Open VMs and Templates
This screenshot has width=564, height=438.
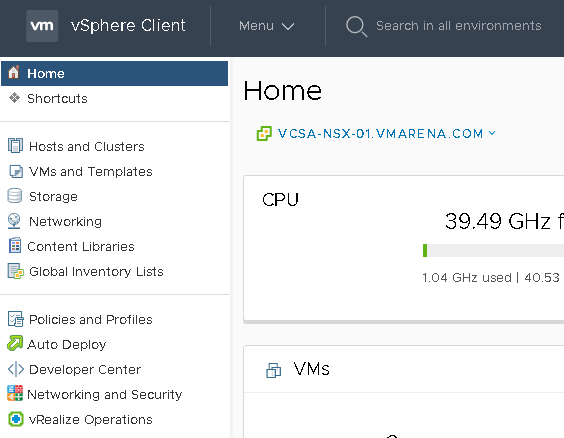pos(91,172)
